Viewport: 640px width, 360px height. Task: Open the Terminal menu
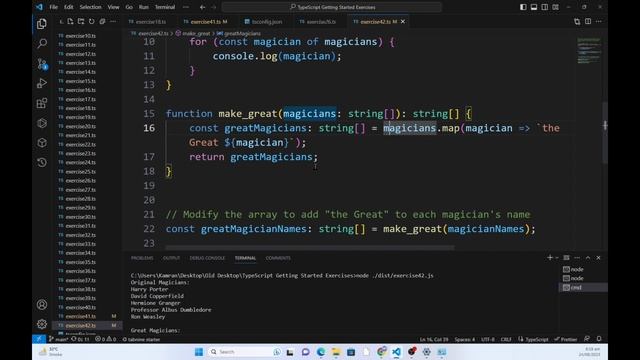[x=165, y=7]
